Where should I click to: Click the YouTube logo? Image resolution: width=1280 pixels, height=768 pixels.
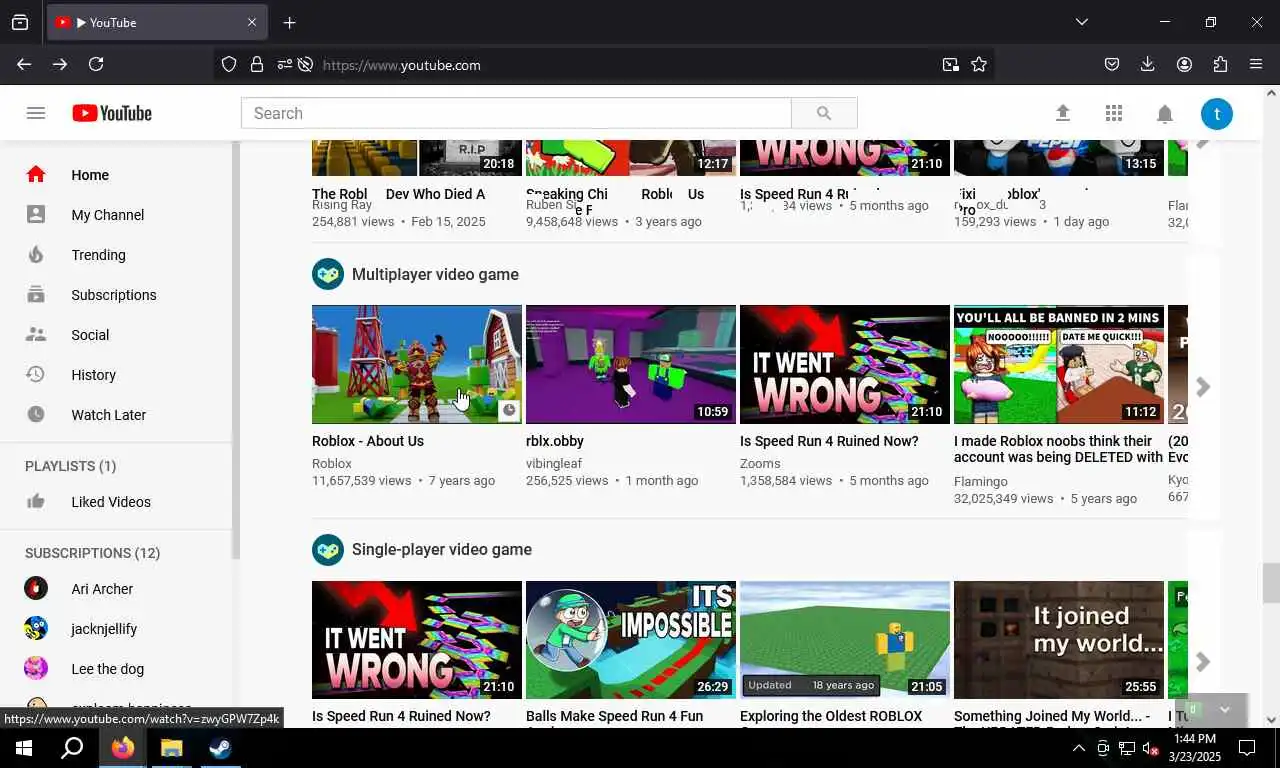(x=112, y=113)
